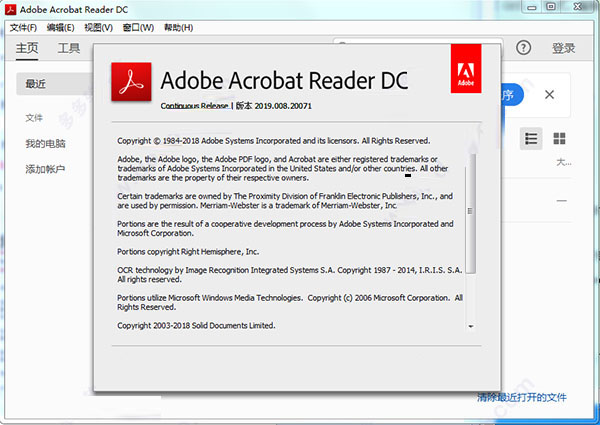The height and width of the screenshot is (425, 600).
Task: Click the Copyright 1984-2018 Adobe line
Action: tap(274, 141)
